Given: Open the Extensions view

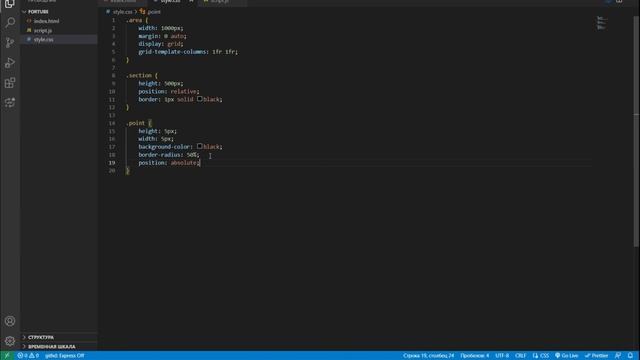Looking at the screenshot, I should coord(10,82).
